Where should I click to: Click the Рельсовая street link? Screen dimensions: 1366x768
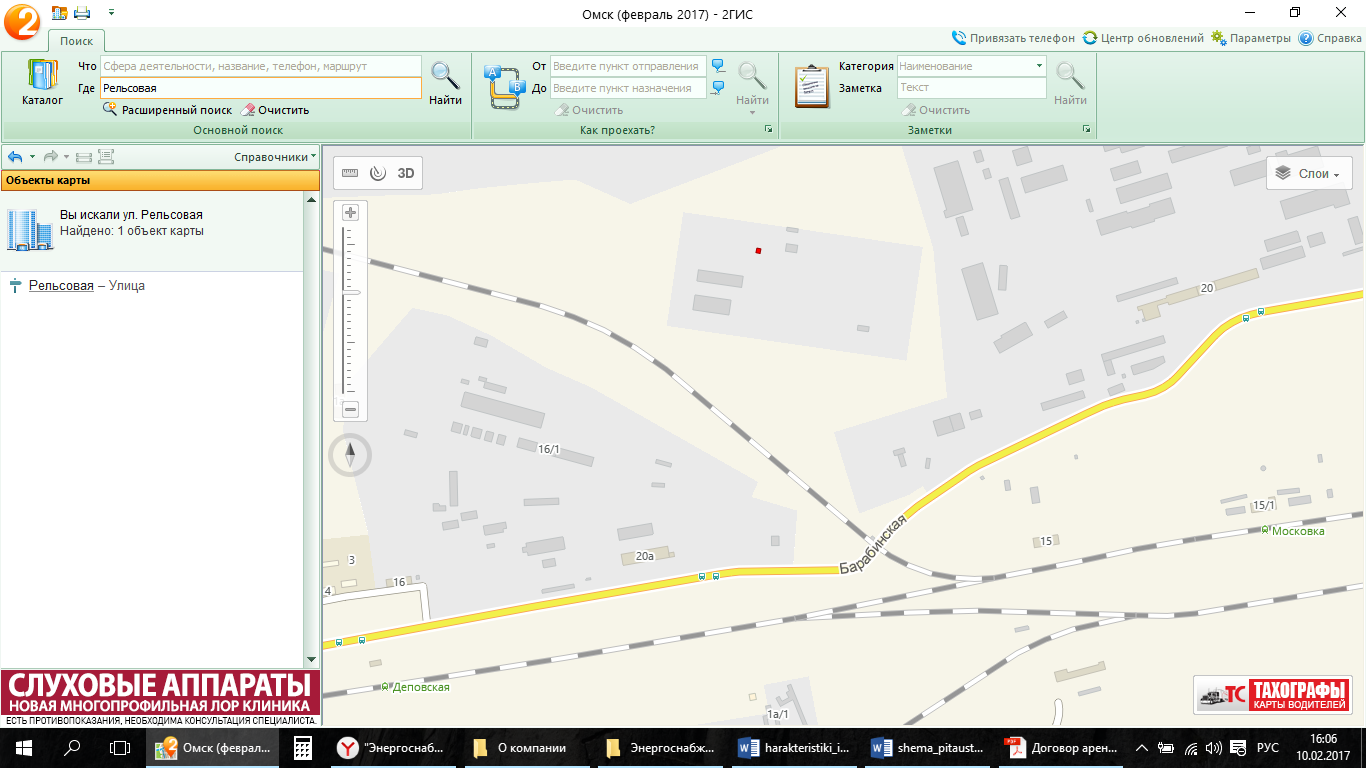click(x=61, y=286)
